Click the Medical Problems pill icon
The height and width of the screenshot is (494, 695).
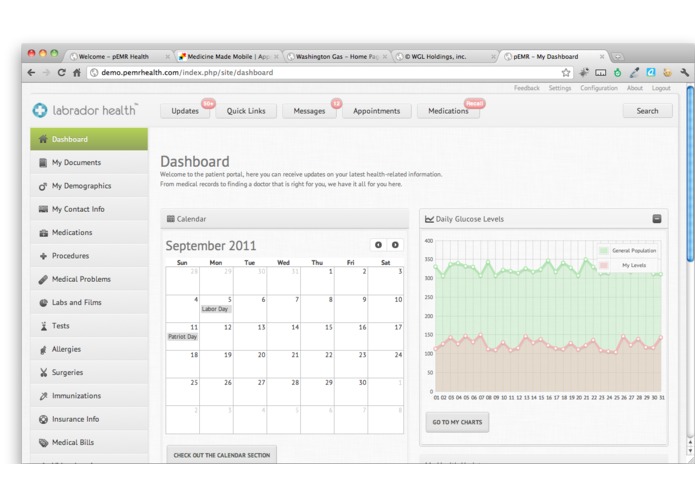tap(43, 280)
